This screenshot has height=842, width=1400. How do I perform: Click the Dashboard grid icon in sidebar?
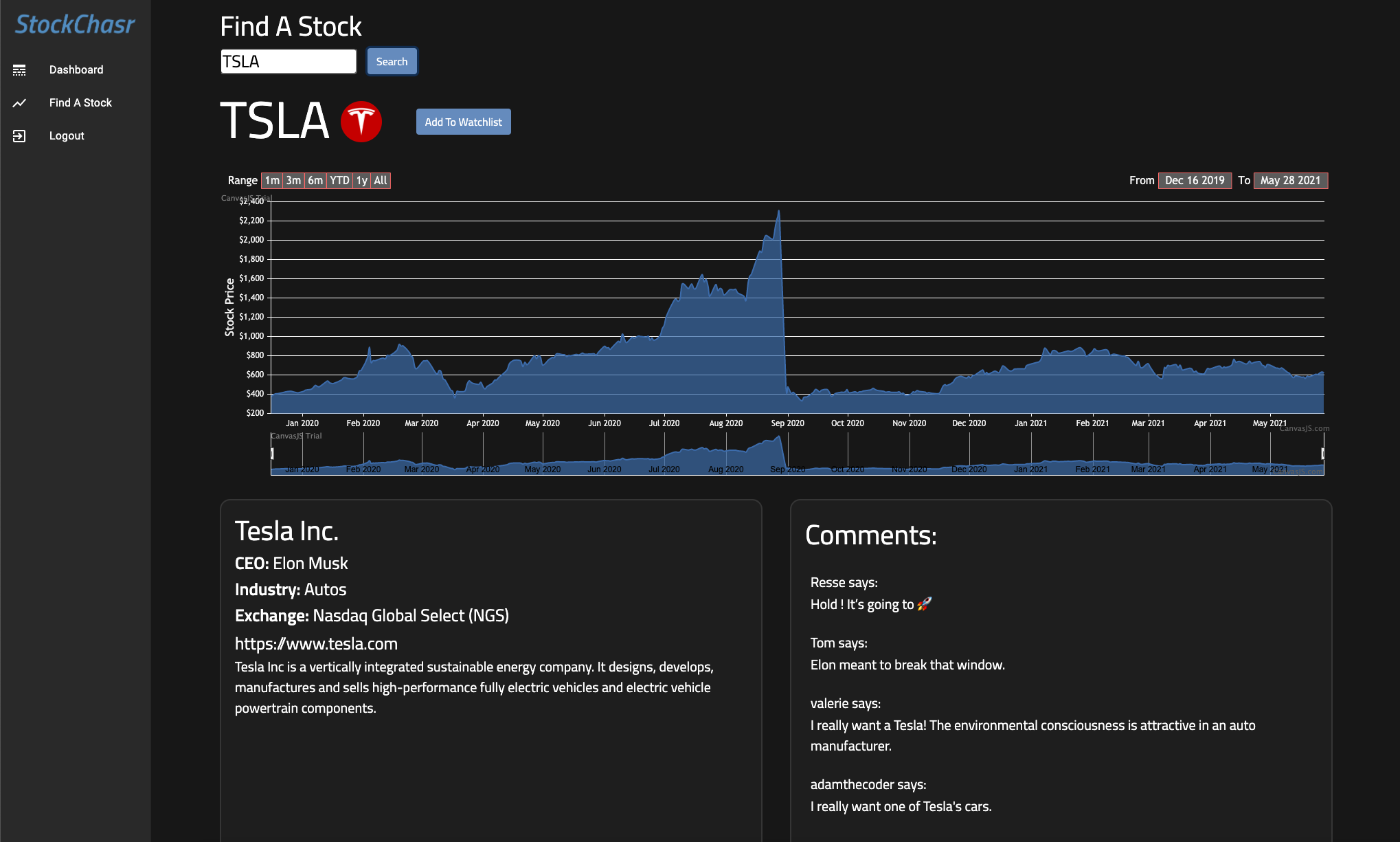pos(19,70)
